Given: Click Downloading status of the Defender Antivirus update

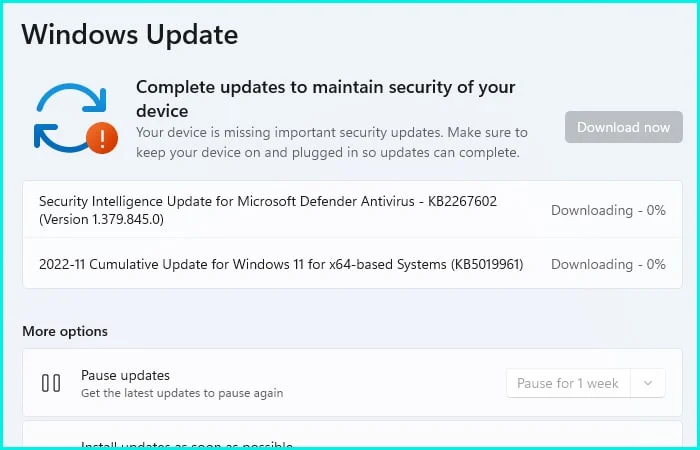Looking at the screenshot, I should 608,210.
